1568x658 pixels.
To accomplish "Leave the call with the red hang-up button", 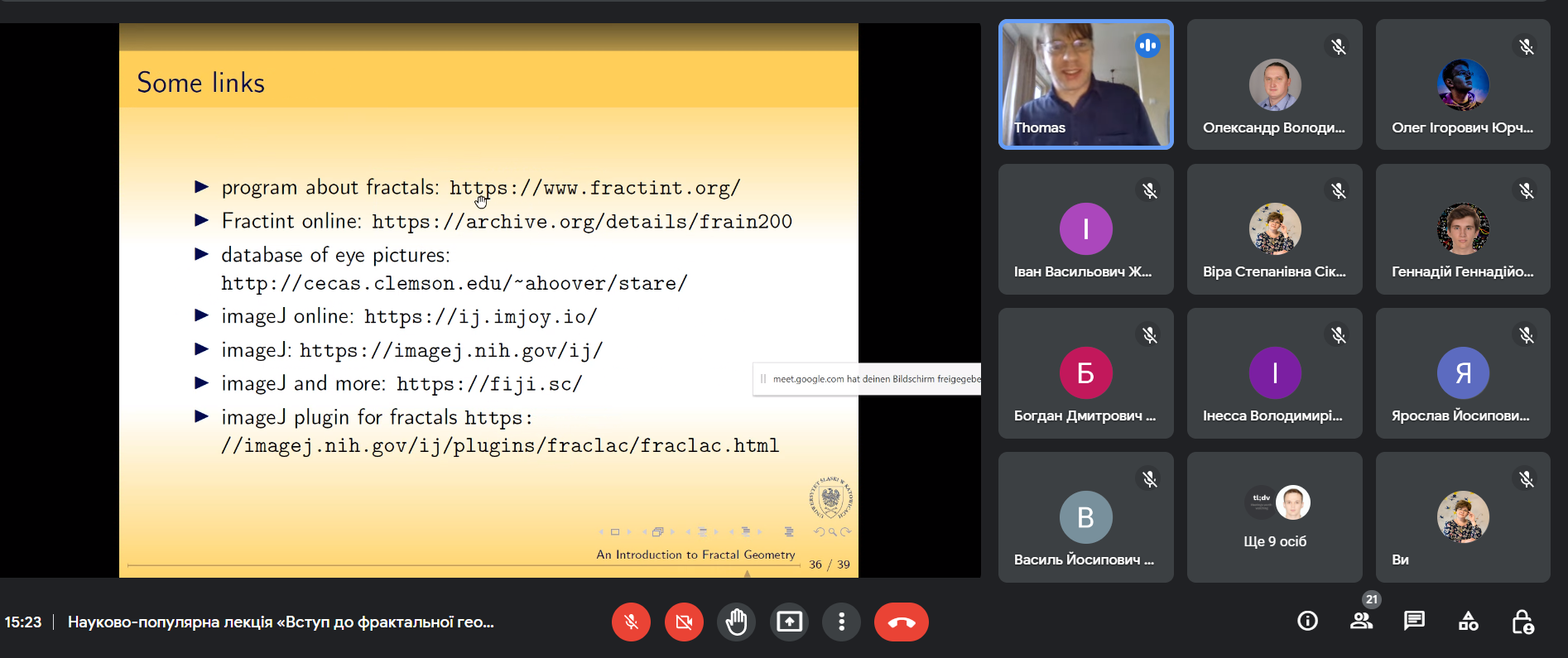I will point(902,622).
